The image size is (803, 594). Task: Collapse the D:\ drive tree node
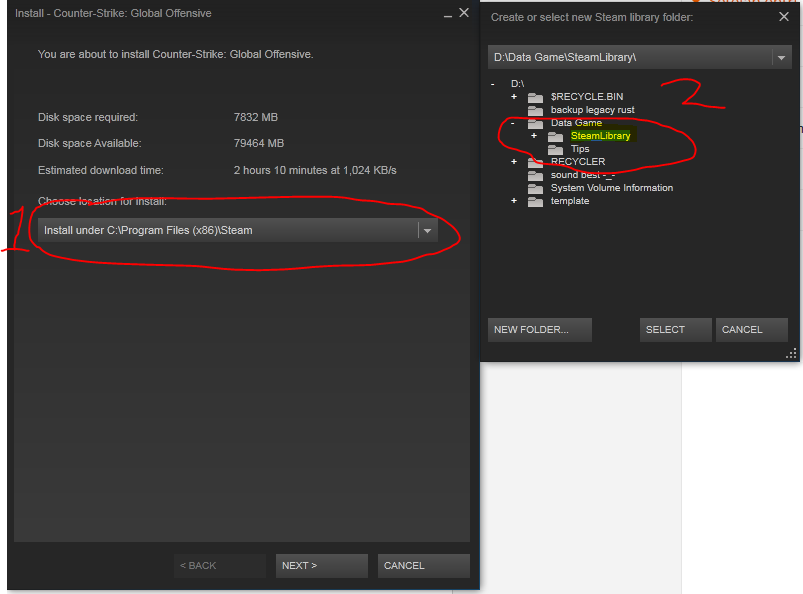[x=493, y=84]
